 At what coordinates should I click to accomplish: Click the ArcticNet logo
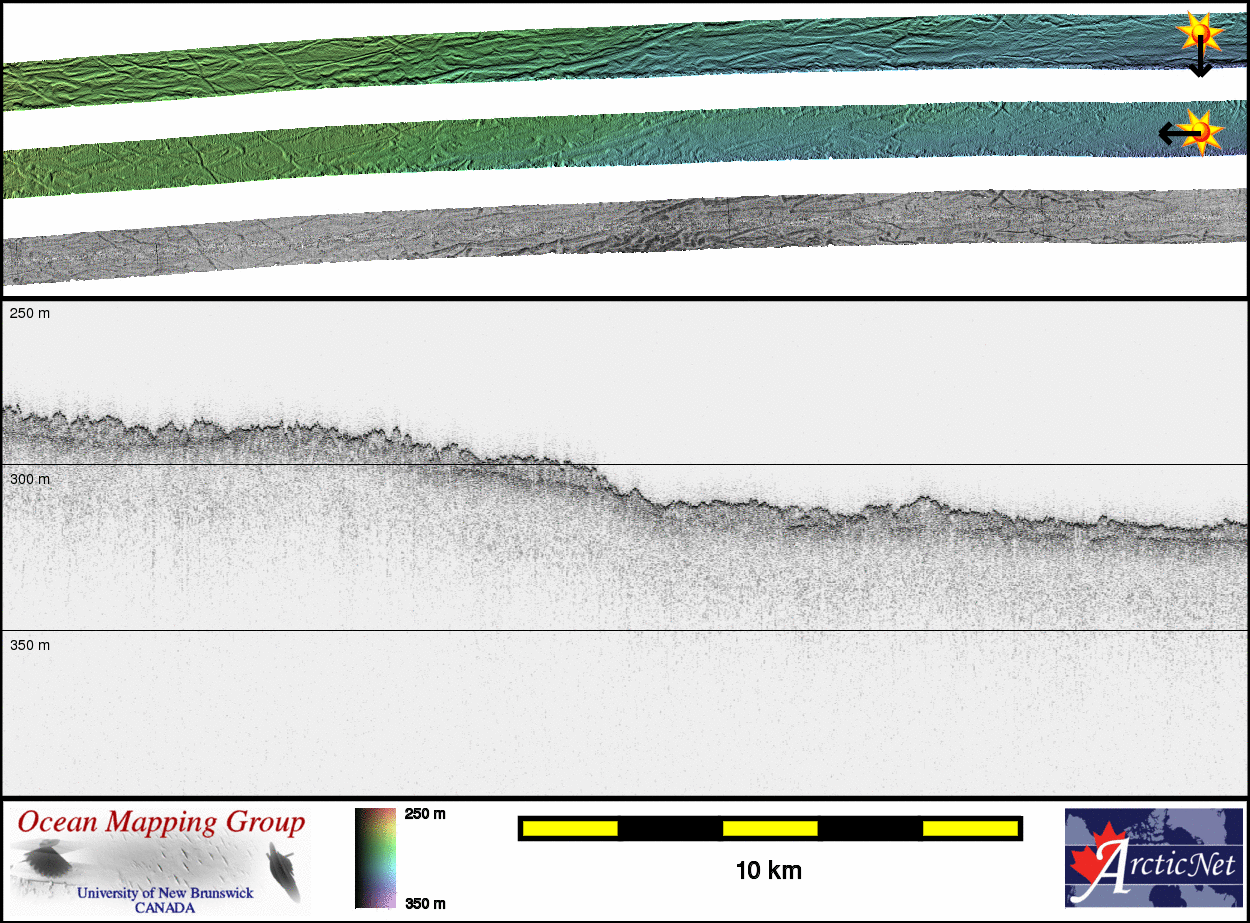click(x=1154, y=857)
